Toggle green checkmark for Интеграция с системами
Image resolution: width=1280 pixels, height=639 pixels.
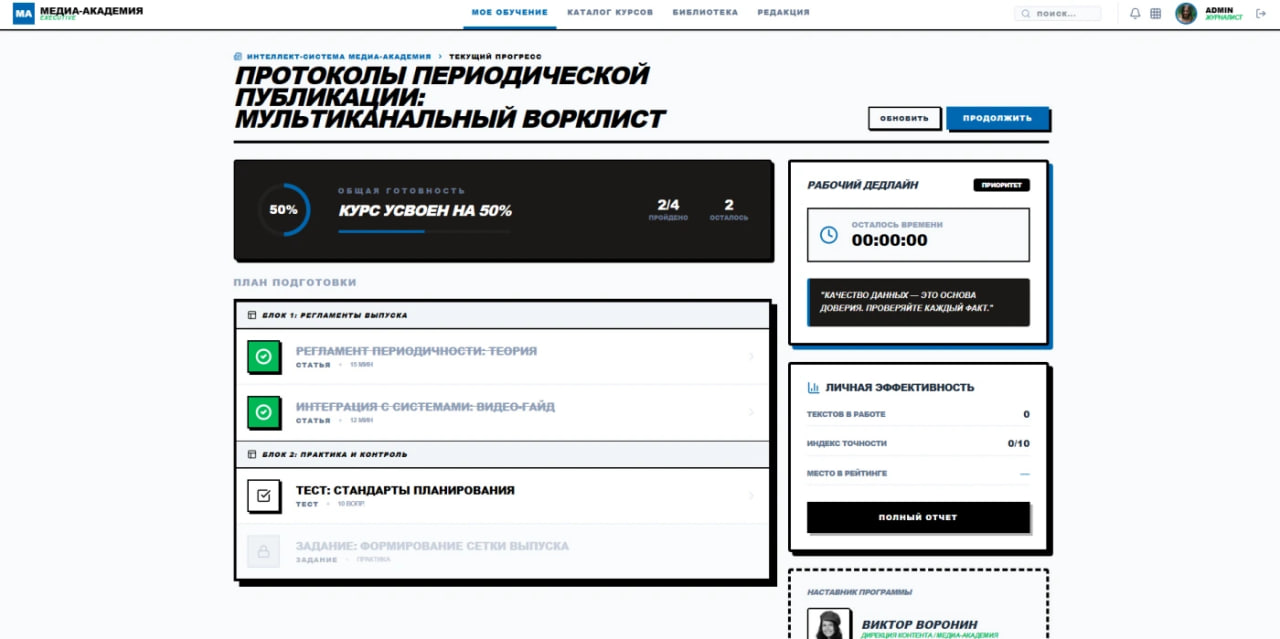tap(263, 412)
